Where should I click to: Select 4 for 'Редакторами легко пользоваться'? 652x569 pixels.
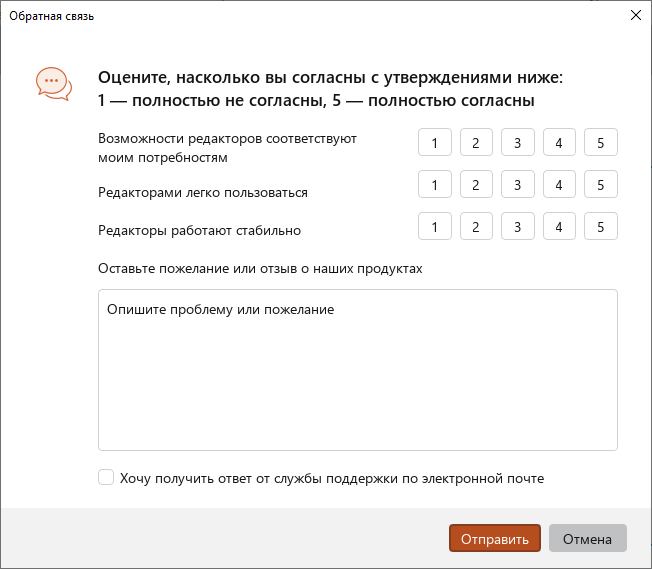tap(559, 184)
